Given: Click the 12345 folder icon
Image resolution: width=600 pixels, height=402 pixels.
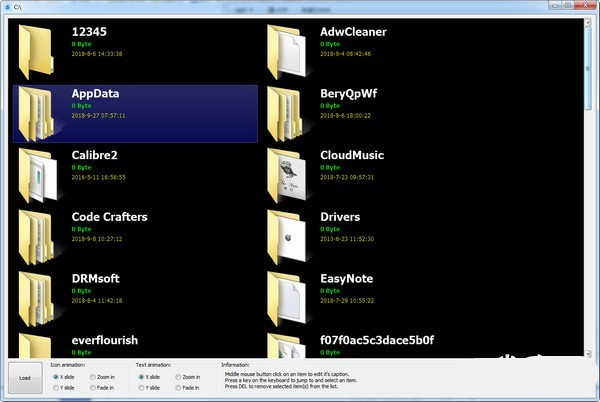Looking at the screenshot, I should 36,52.
